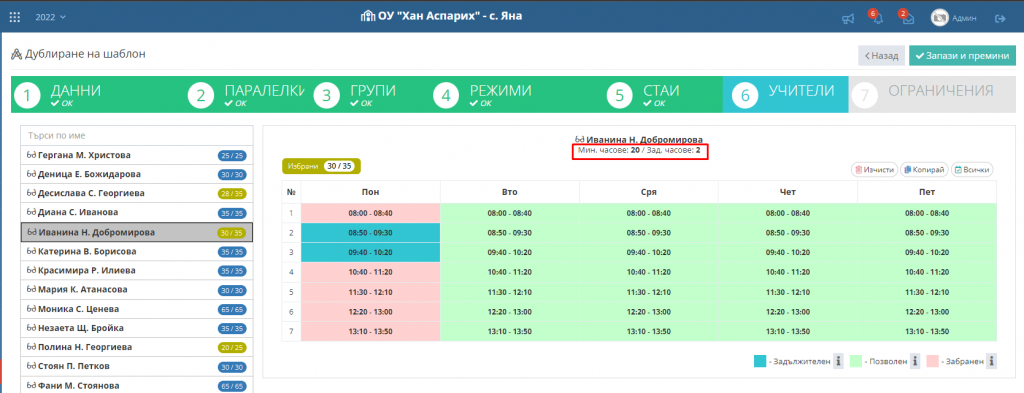Focus the Търси по име field
The height and width of the screenshot is (393, 1024).
coord(136,136)
